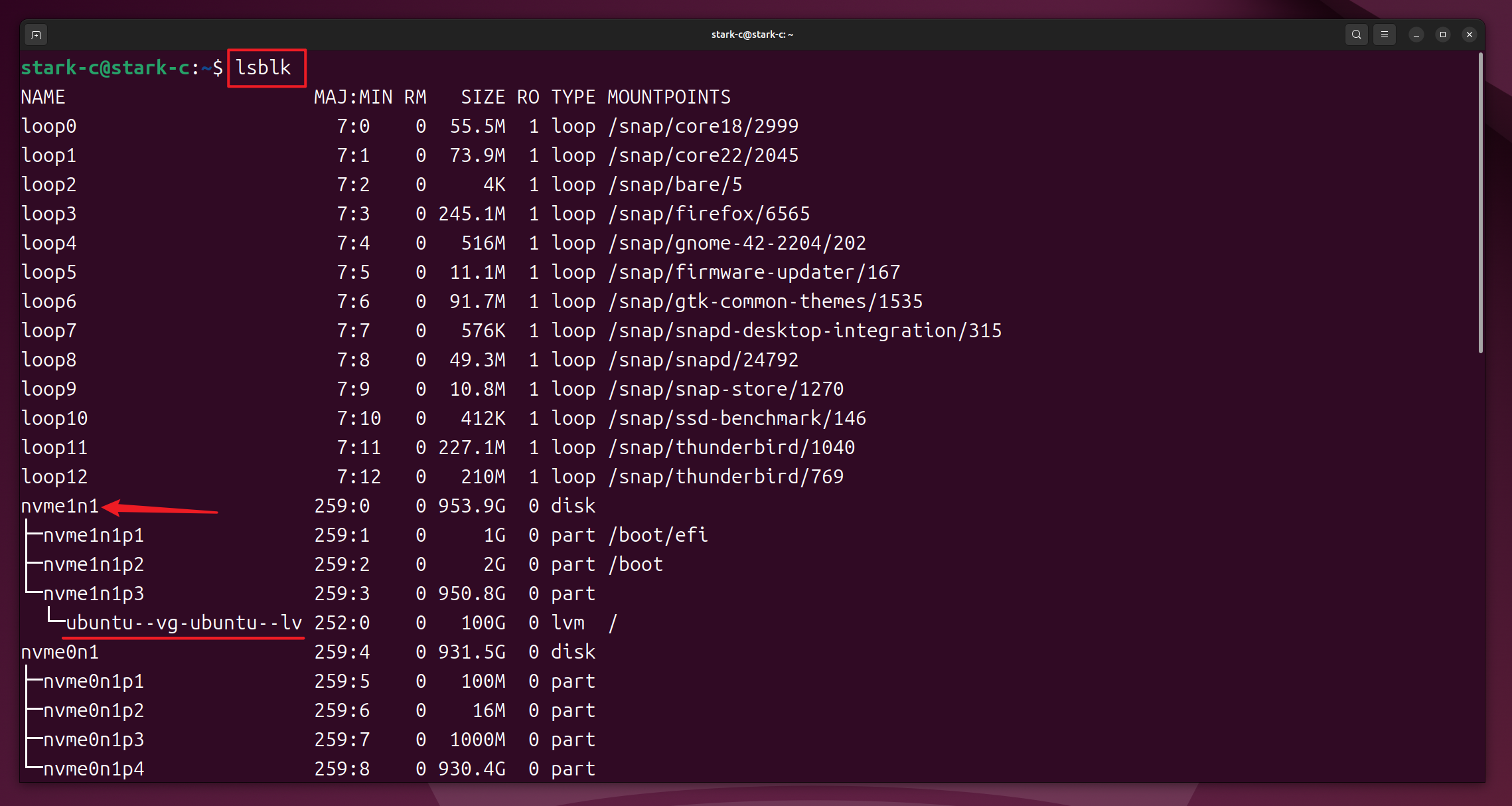This screenshot has height=806, width=1512.
Task: Click the lsblk command text
Action: 264,68
